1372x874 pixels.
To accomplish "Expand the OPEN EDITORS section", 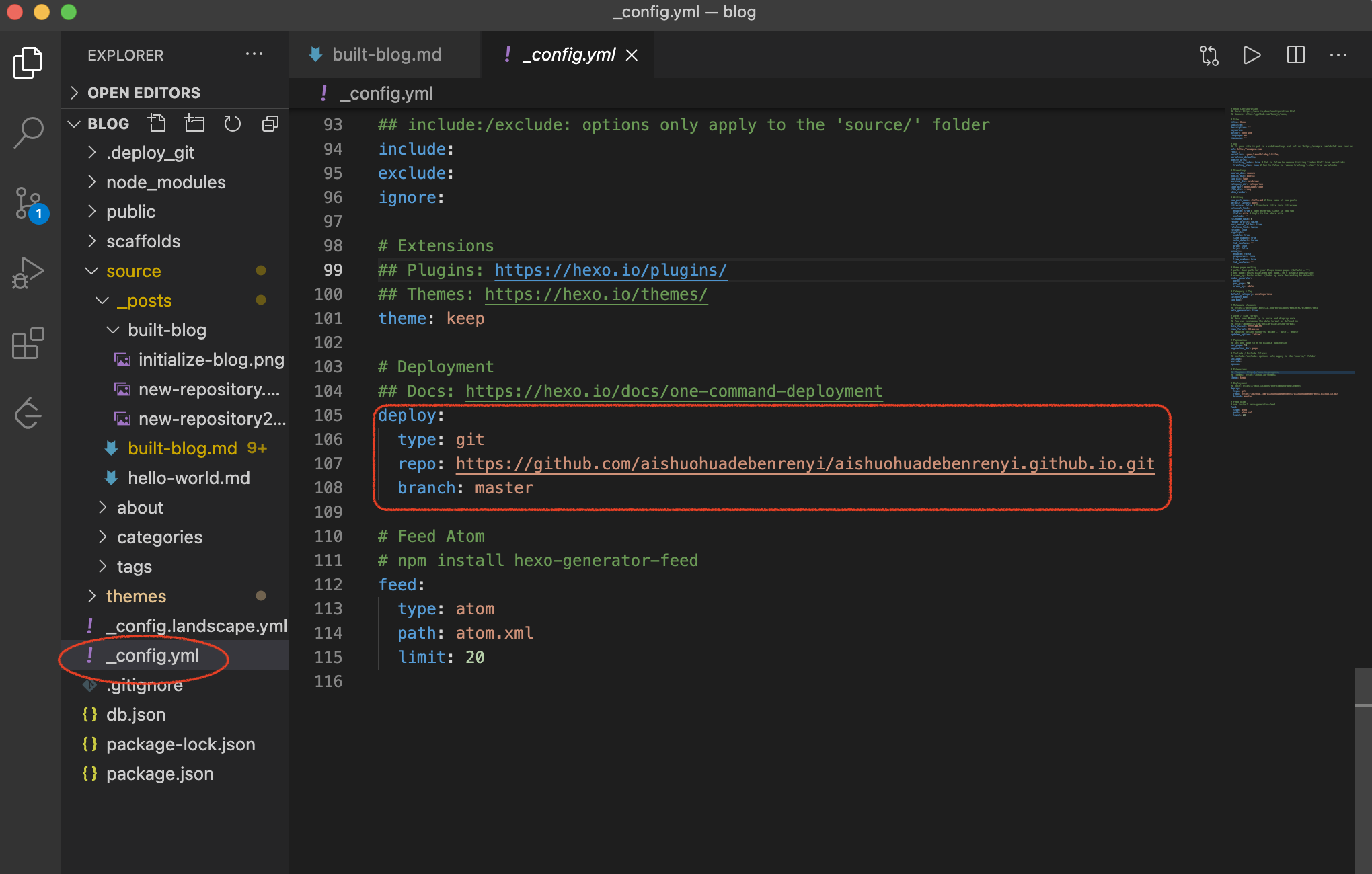I will point(143,93).
